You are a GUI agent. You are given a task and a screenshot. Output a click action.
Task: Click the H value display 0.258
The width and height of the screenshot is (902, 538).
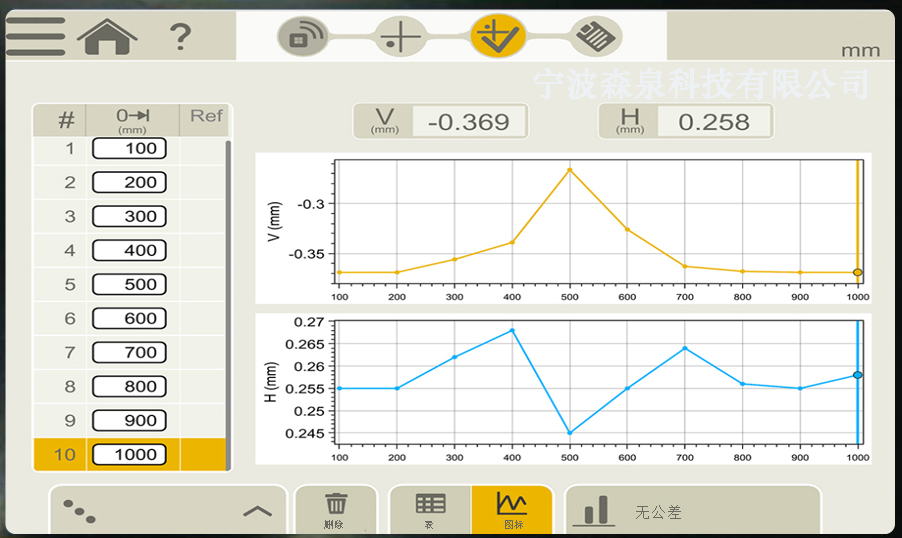click(x=713, y=122)
